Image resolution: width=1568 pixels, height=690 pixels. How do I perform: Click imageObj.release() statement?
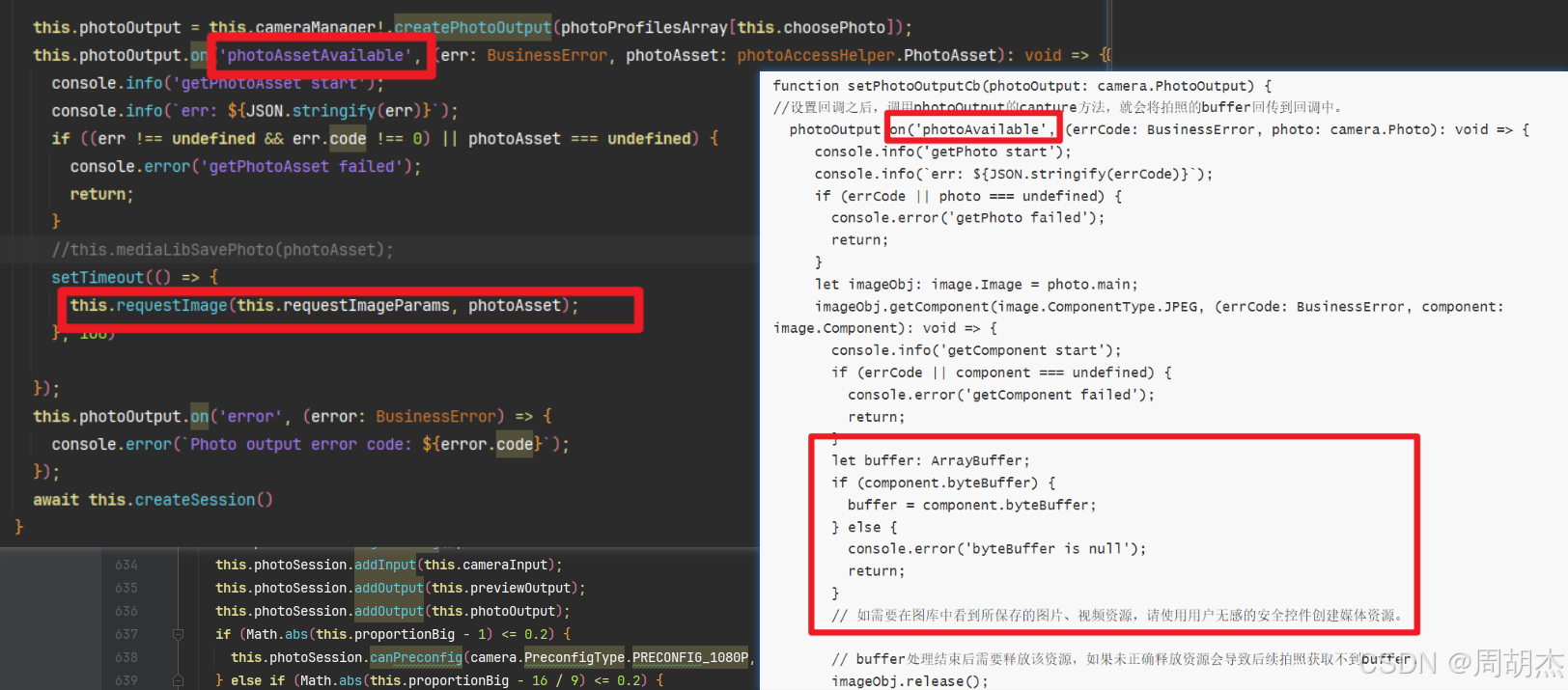[910, 681]
